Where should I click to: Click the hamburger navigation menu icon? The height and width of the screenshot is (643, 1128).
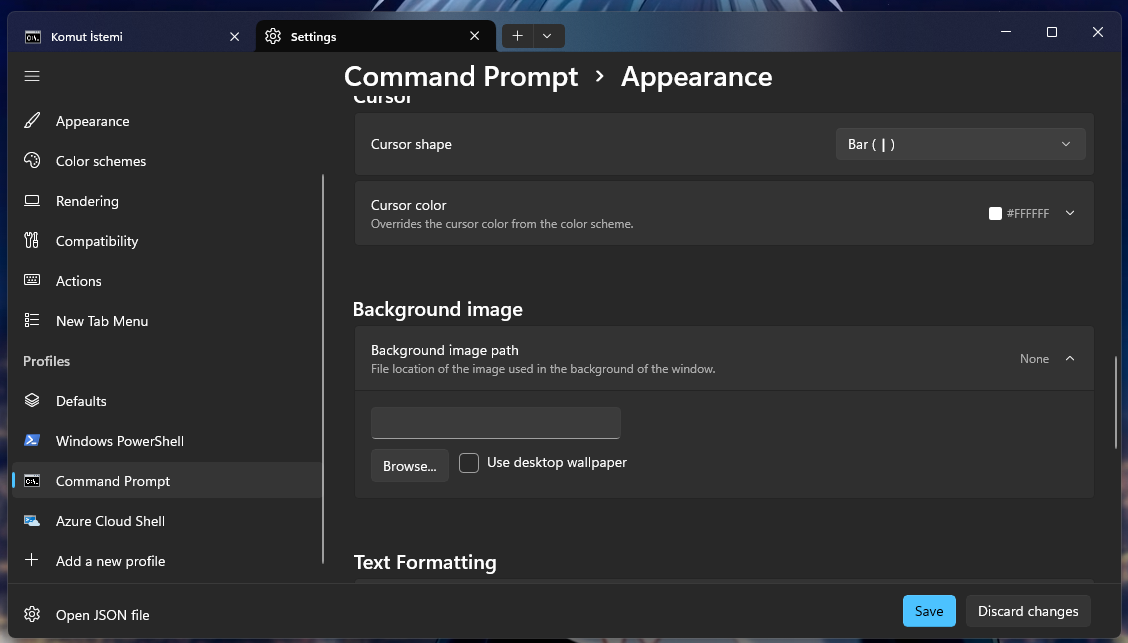pyautogui.click(x=32, y=76)
